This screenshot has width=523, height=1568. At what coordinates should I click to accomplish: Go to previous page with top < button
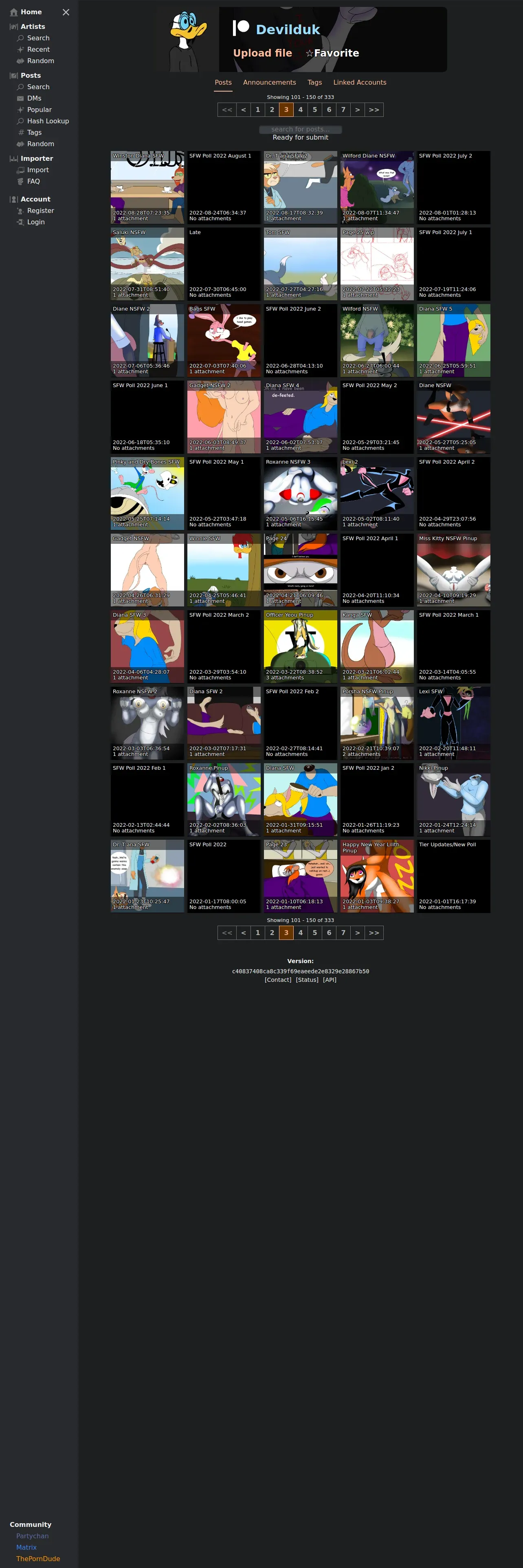coord(244,109)
